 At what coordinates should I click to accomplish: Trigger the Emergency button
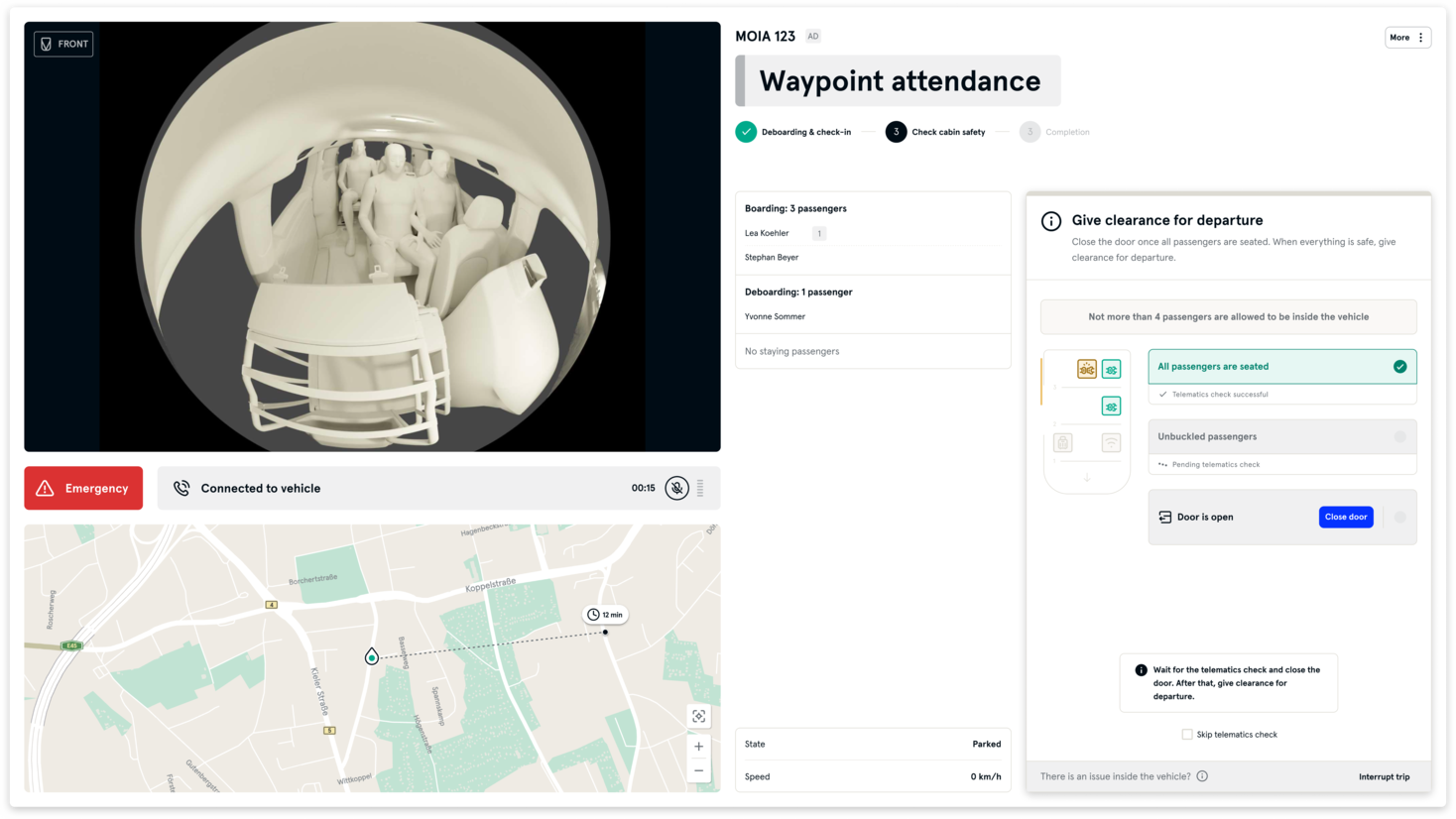83,488
